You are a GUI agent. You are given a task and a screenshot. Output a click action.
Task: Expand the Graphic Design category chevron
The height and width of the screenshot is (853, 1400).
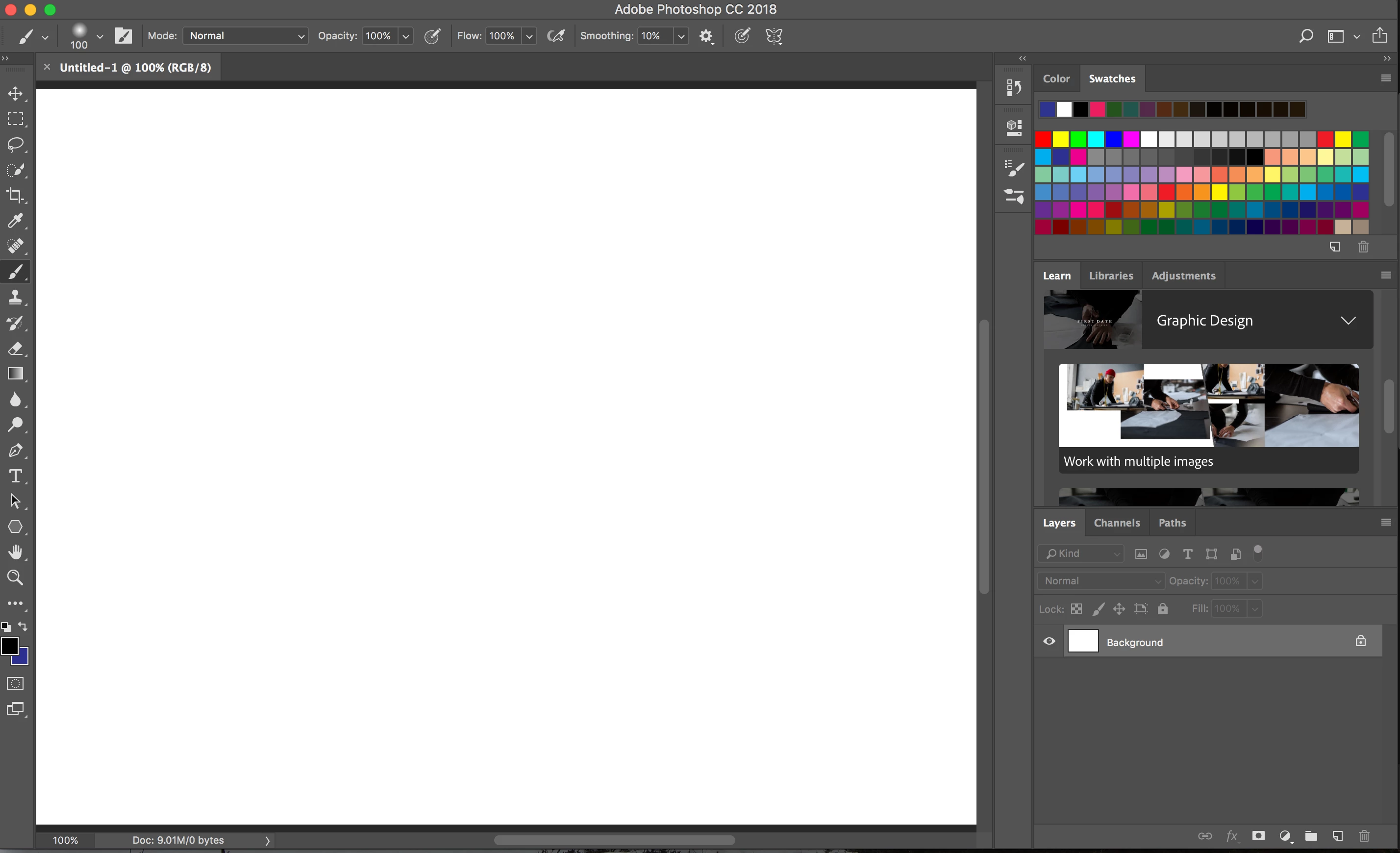pos(1348,321)
